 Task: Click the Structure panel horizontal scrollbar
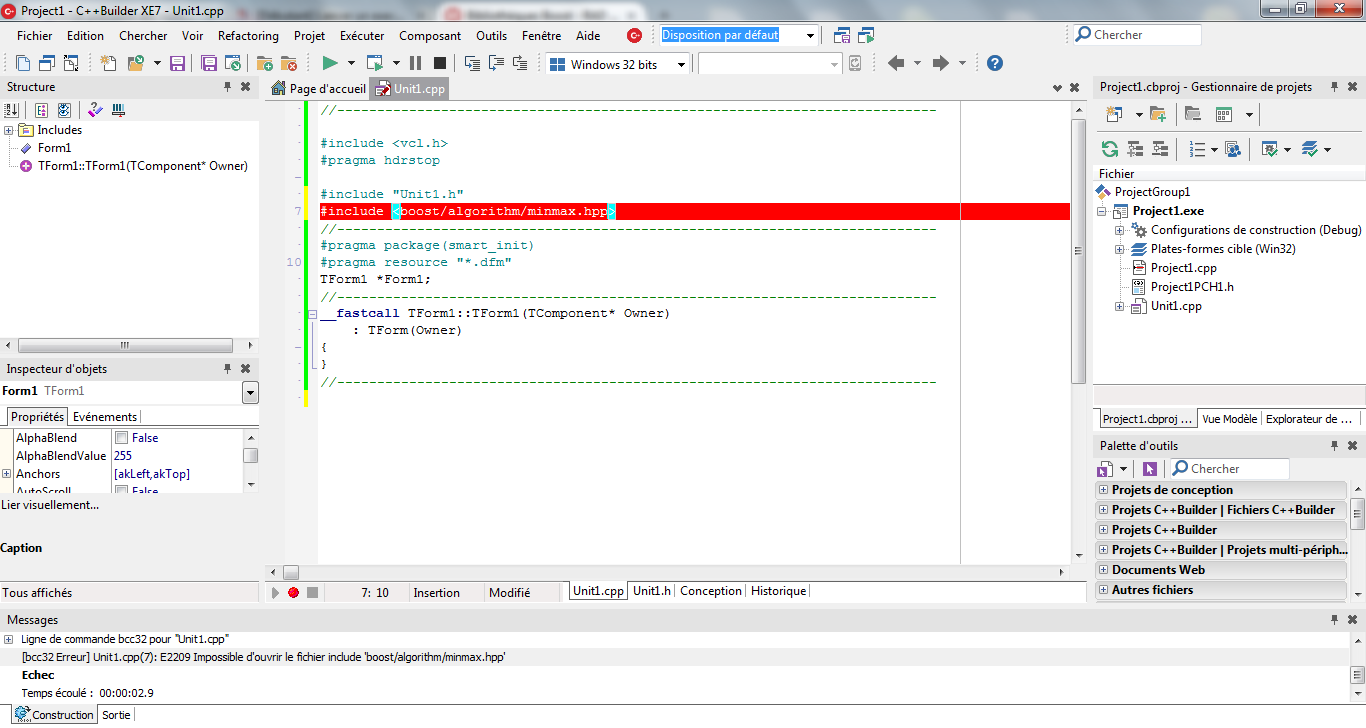124,345
